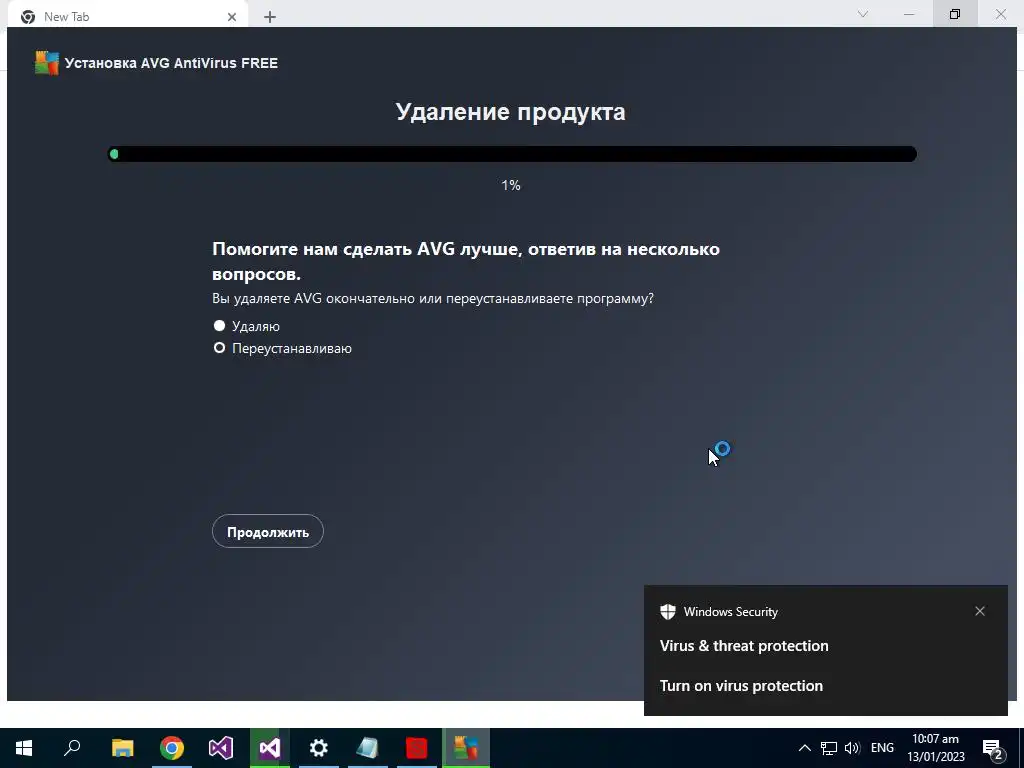The image size is (1024, 768).
Task: Click the "Продолжить" button
Action: pos(268,532)
